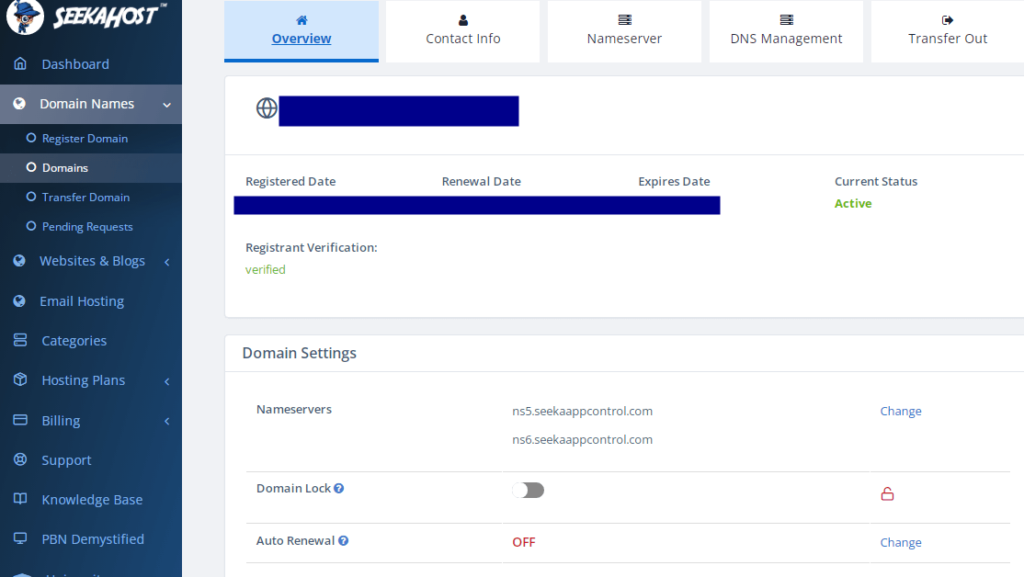Click the verified registrant status
Screen dimensions: 1024x577
click(x=265, y=269)
